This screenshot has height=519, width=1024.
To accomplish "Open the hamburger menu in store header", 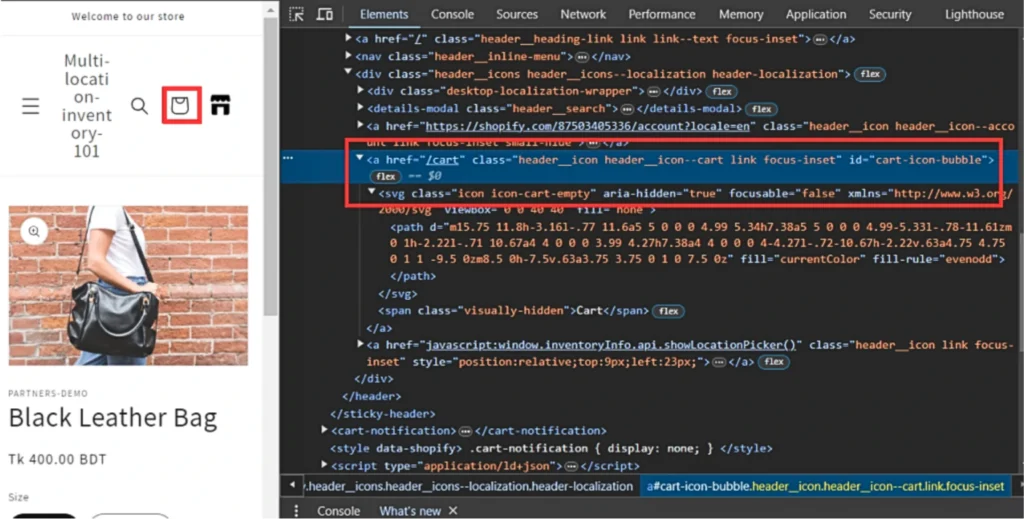I will pyautogui.click(x=31, y=106).
